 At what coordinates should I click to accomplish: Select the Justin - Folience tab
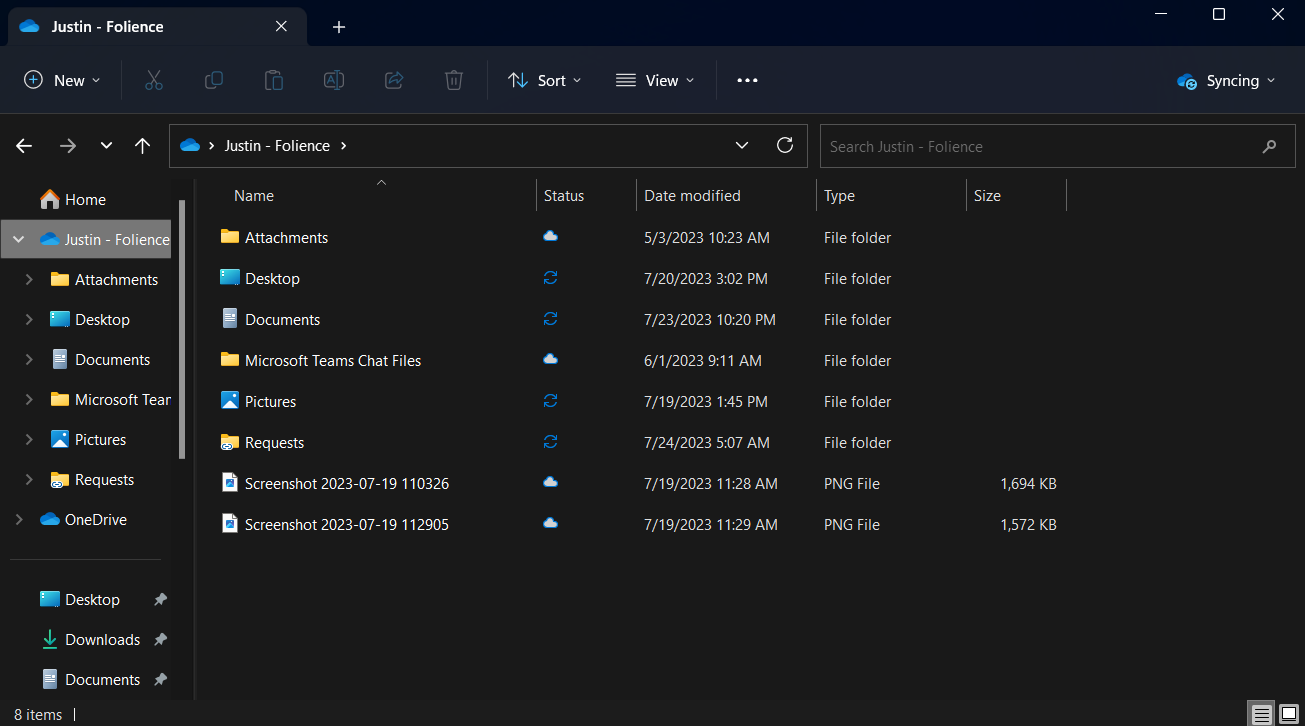pos(155,27)
